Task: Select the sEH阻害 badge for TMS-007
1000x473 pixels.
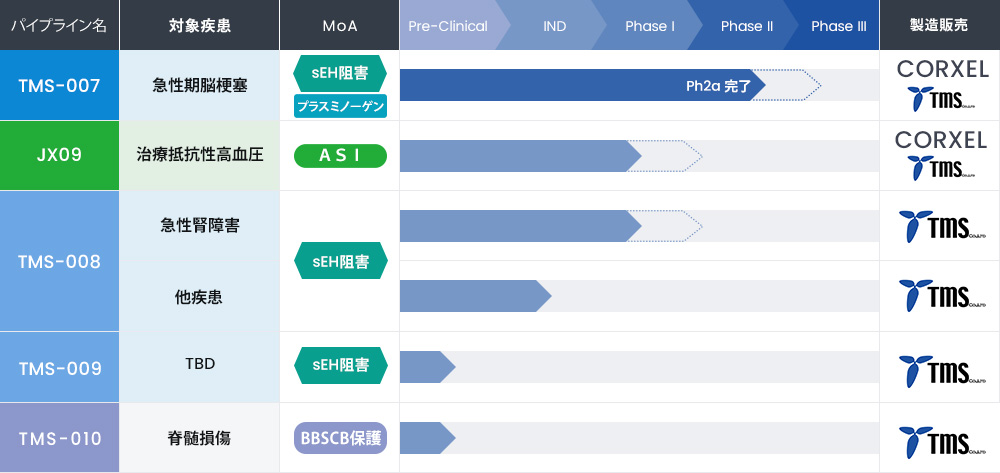Action: pyautogui.click(x=340, y=73)
